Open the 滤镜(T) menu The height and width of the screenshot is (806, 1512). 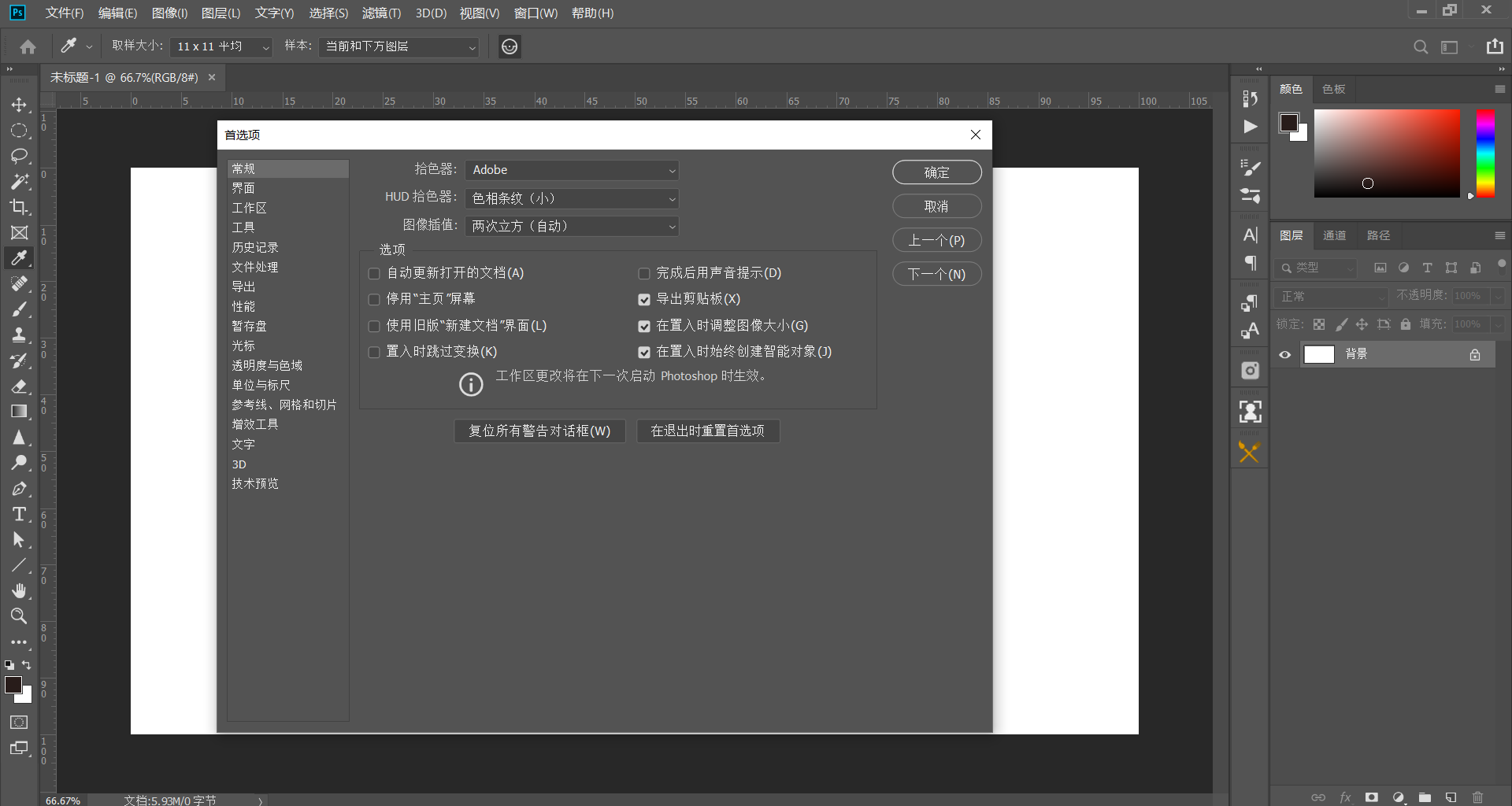coord(381,13)
